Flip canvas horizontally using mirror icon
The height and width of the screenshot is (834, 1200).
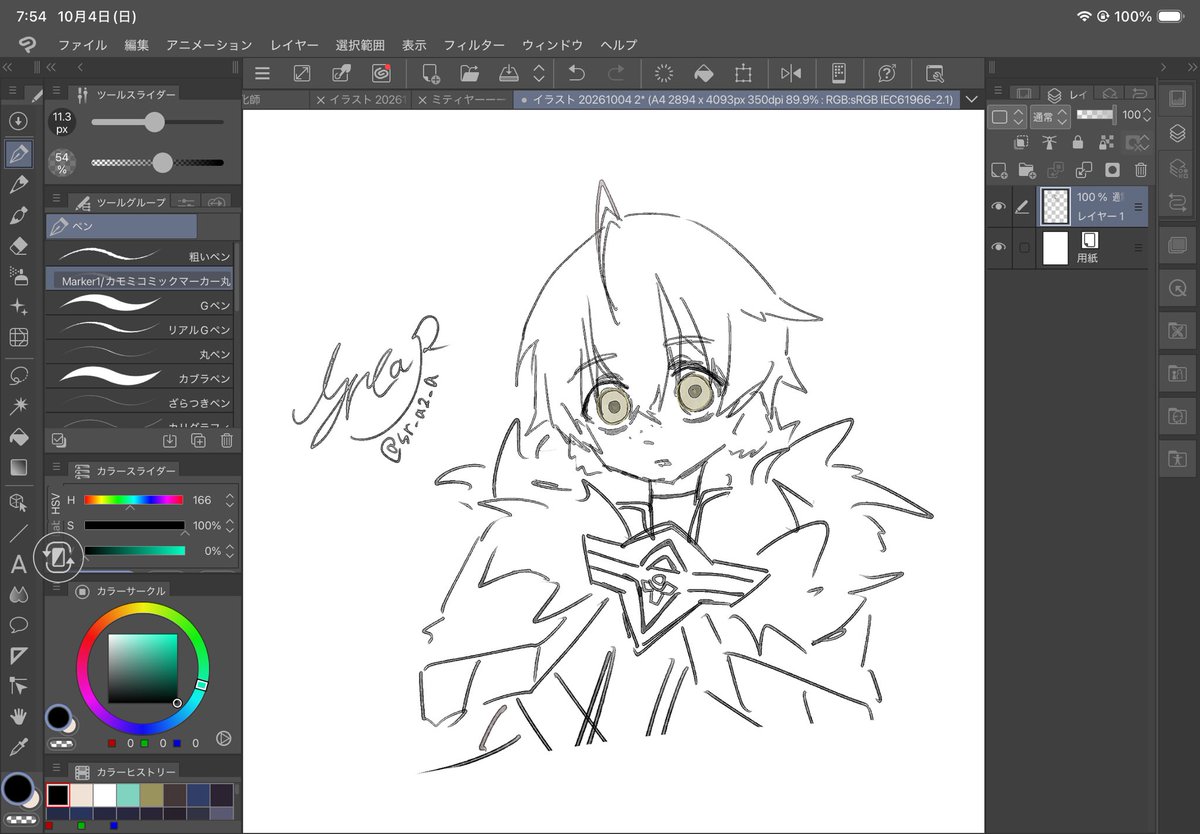pos(791,73)
